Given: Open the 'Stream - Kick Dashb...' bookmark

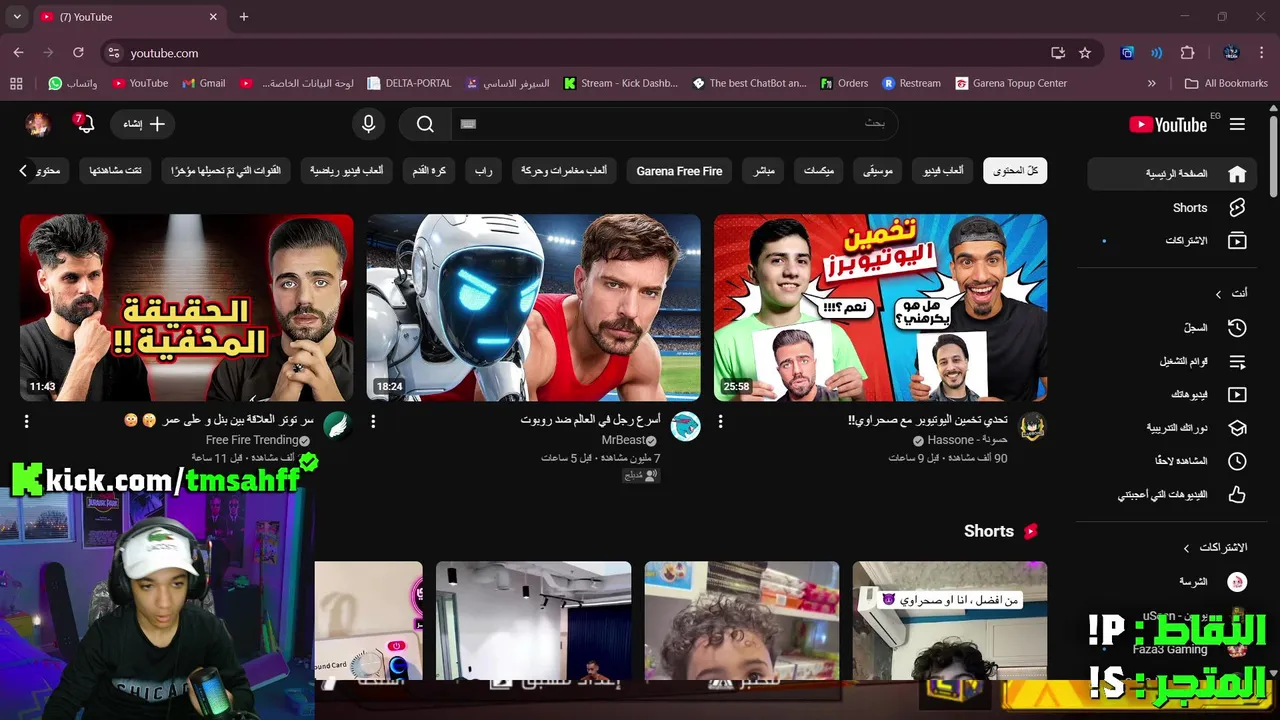Looking at the screenshot, I should 621,83.
